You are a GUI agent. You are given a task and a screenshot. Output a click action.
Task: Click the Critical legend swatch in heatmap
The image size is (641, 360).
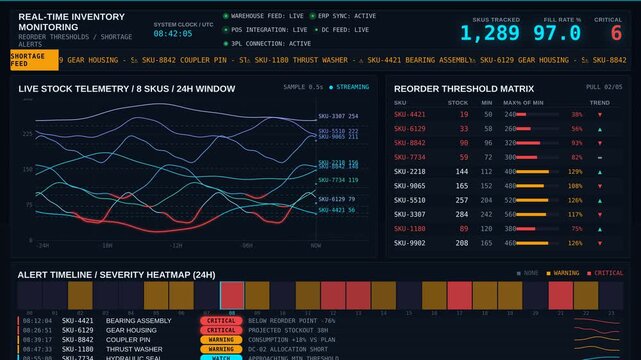pyautogui.click(x=589, y=273)
